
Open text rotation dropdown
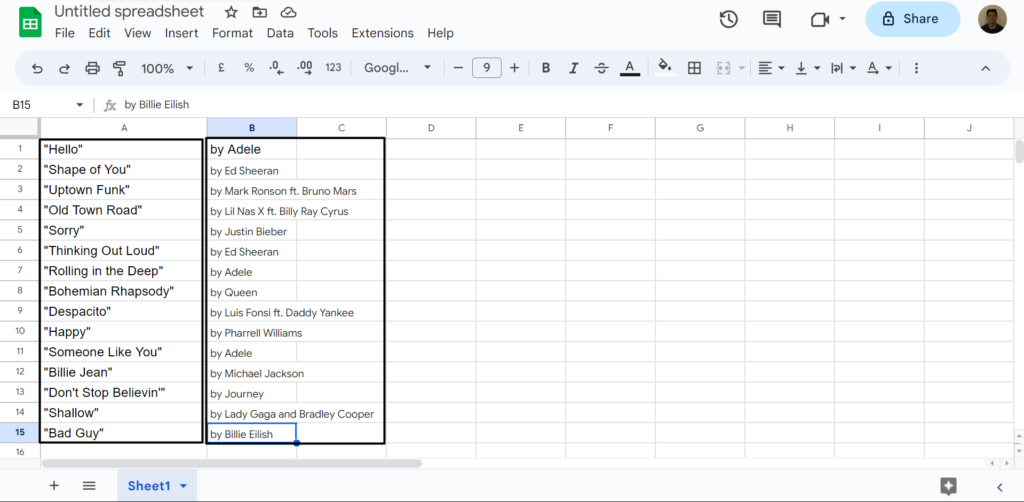tap(879, 68)
